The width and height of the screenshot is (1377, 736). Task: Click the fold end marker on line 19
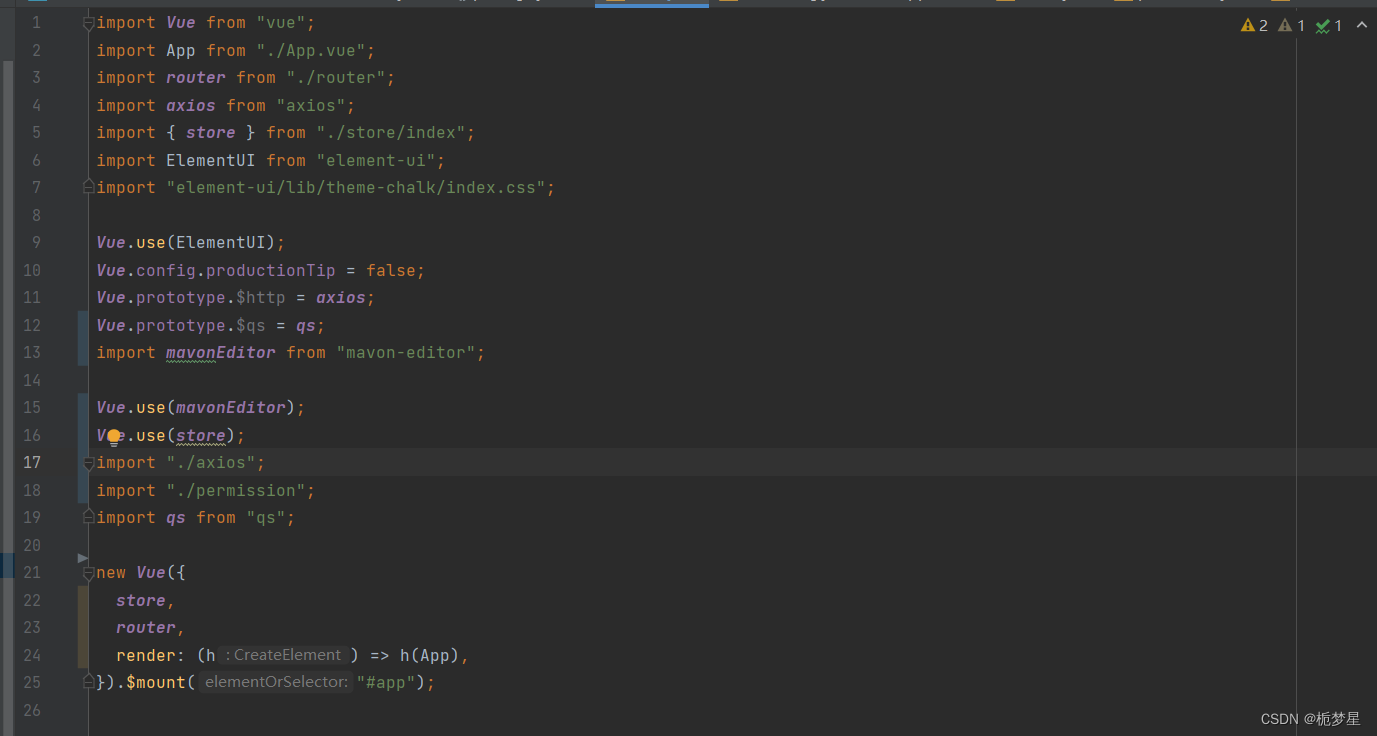coord(88,517)
